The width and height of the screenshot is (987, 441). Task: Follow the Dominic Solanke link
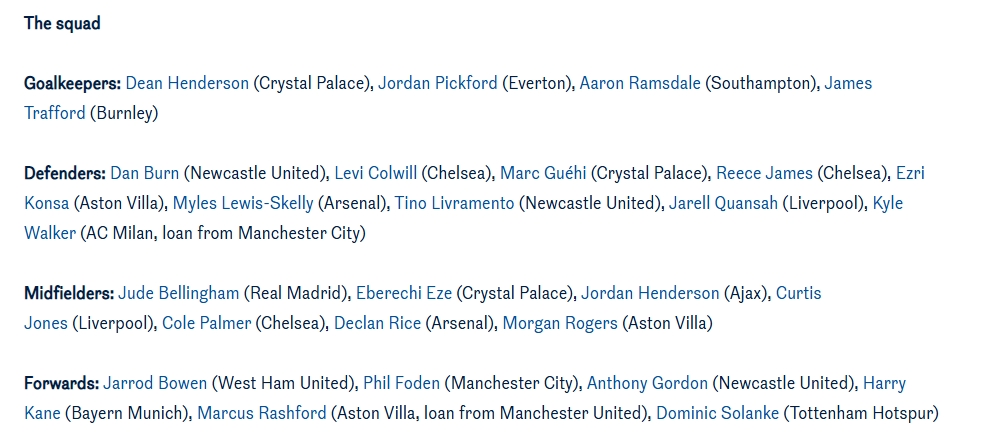click(x=718, y=413)
